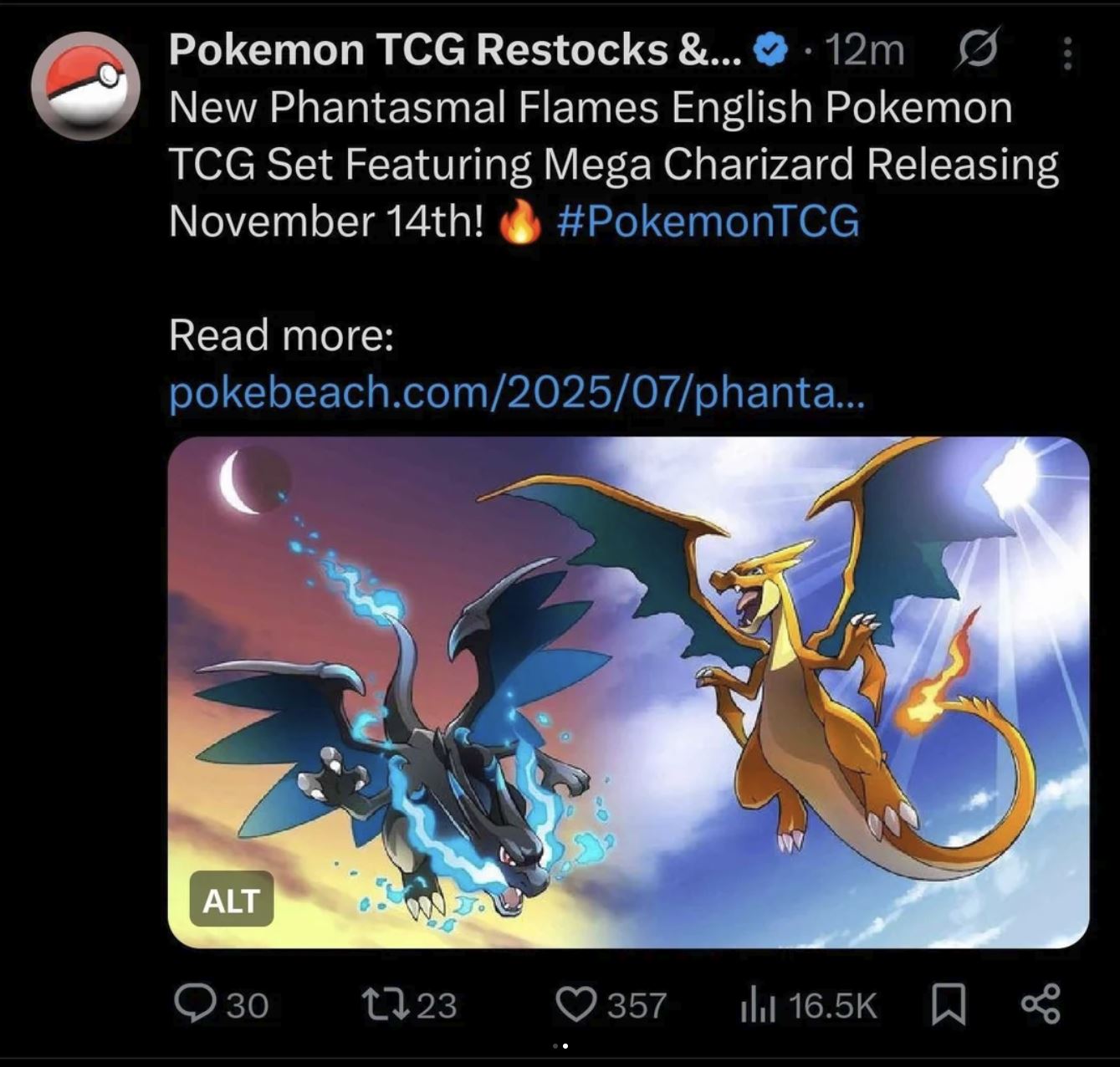This screenshot has height=1067, width=1120.
Task: Open the #PokemonTCG hashtag
Action: (708, 221)
